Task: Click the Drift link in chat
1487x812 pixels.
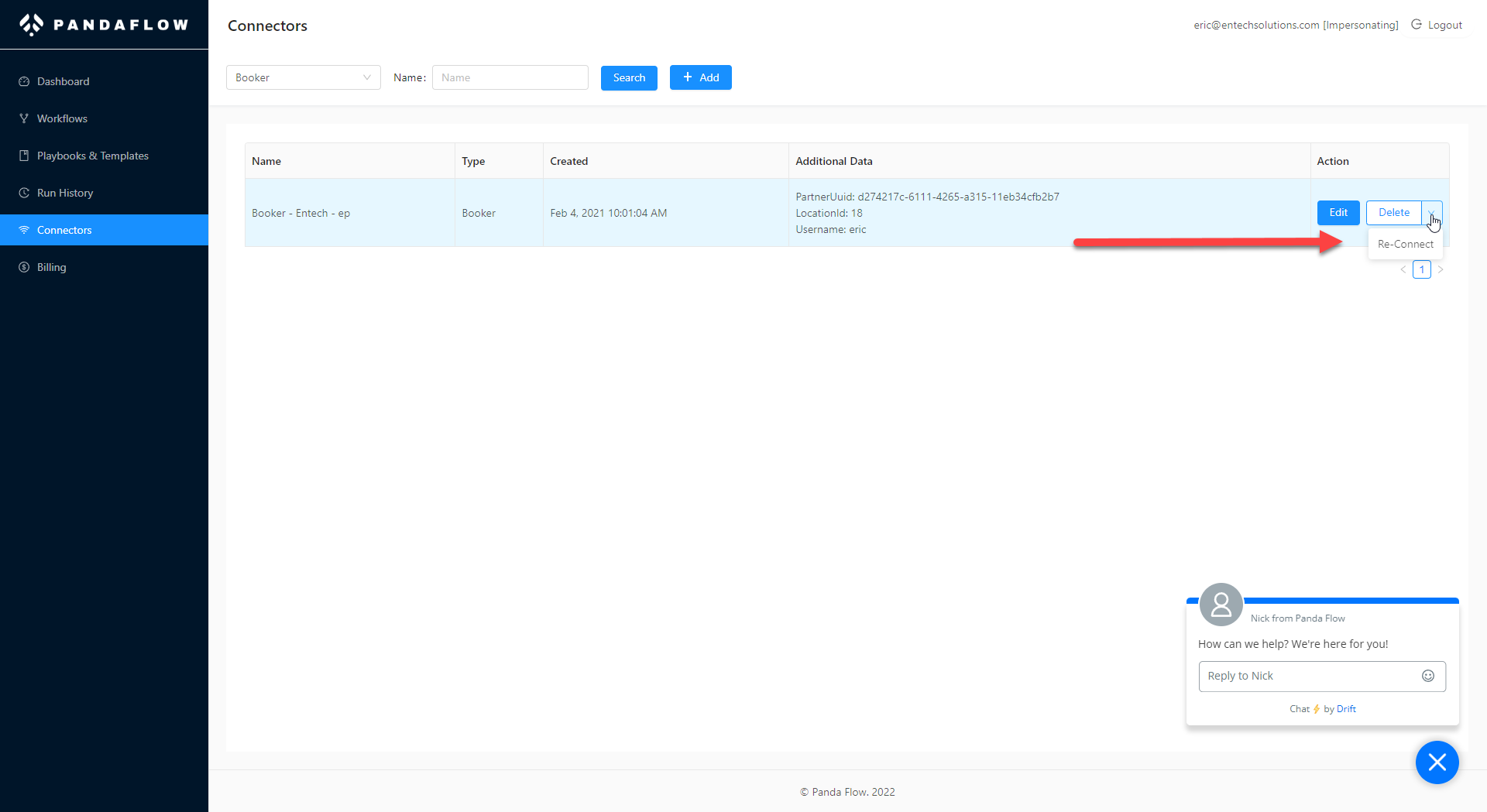Action: (x=1346, y=709)
